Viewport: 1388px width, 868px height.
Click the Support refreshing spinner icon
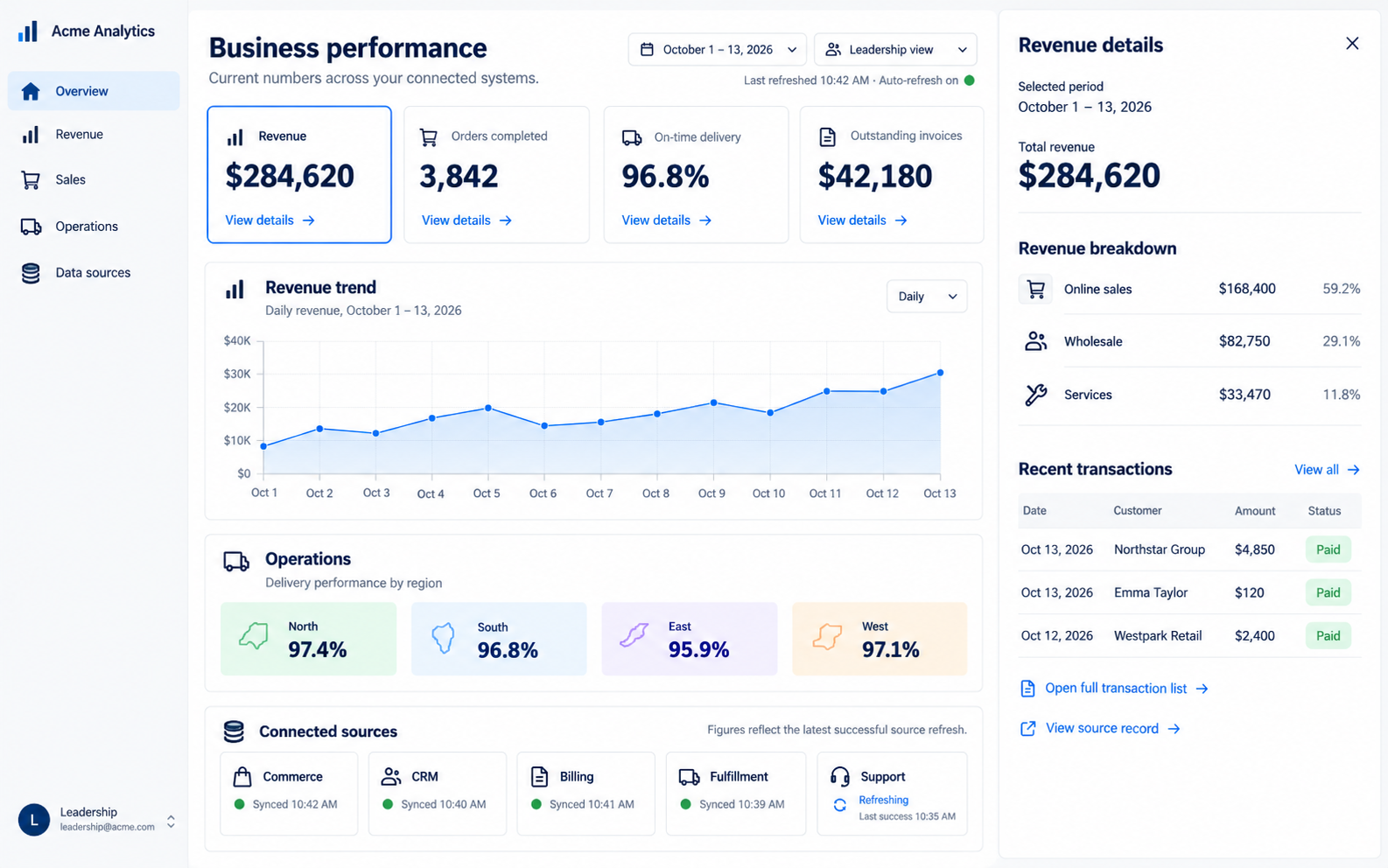pyautogui.click(x=840, y=805)
